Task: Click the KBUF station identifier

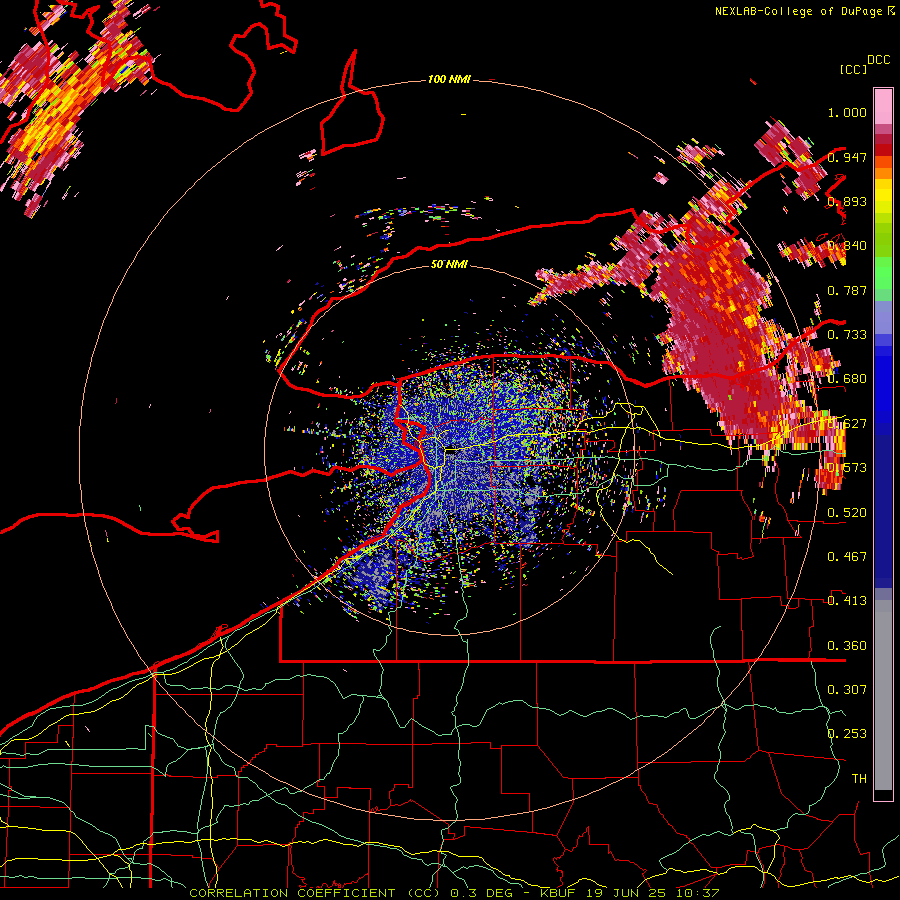Action: pos(557,893)
